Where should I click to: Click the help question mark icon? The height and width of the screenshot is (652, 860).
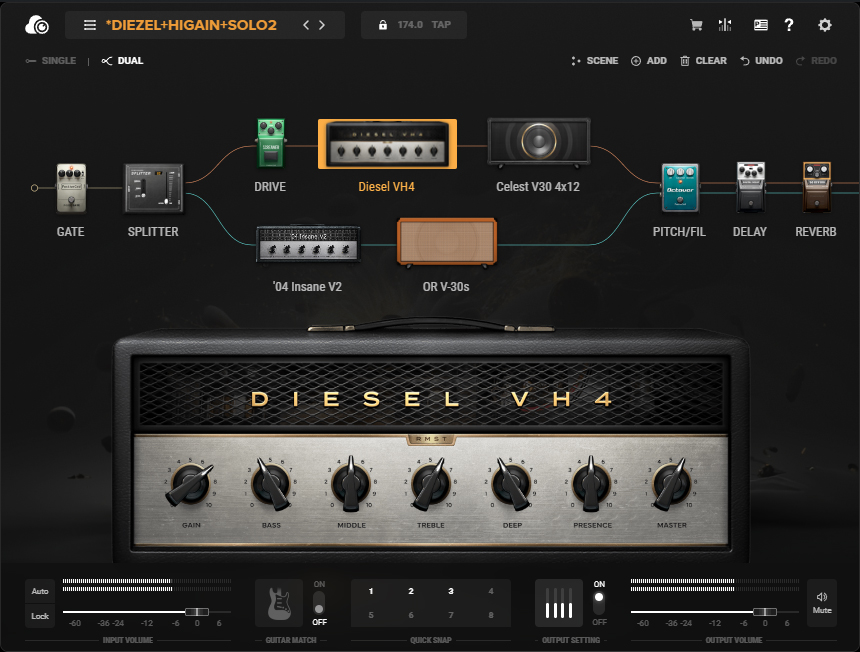[x=789, y=25]
